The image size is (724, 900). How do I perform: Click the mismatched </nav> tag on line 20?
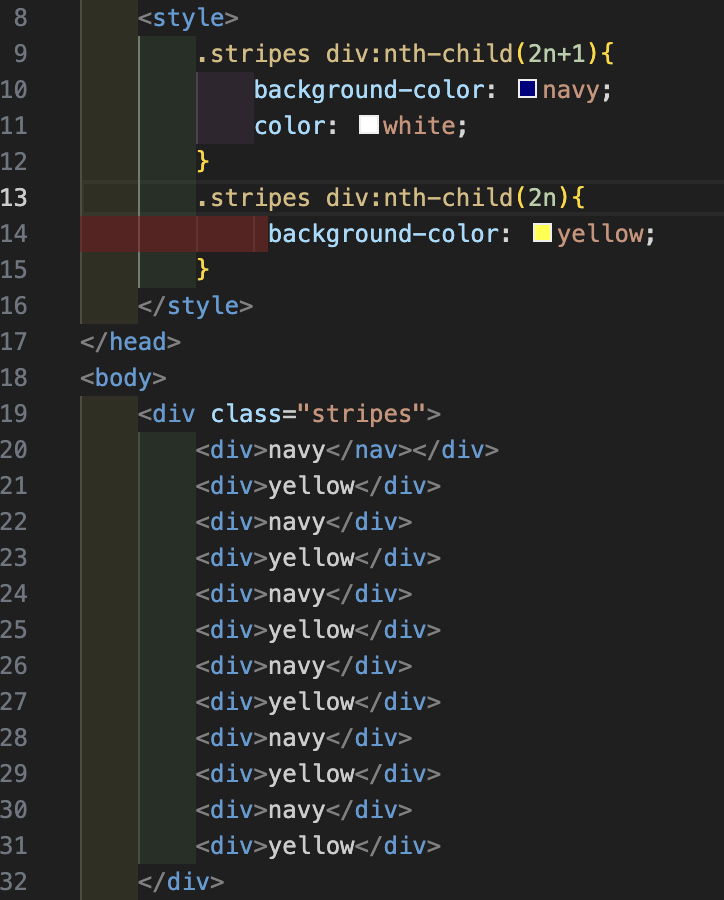click(369, 449)
